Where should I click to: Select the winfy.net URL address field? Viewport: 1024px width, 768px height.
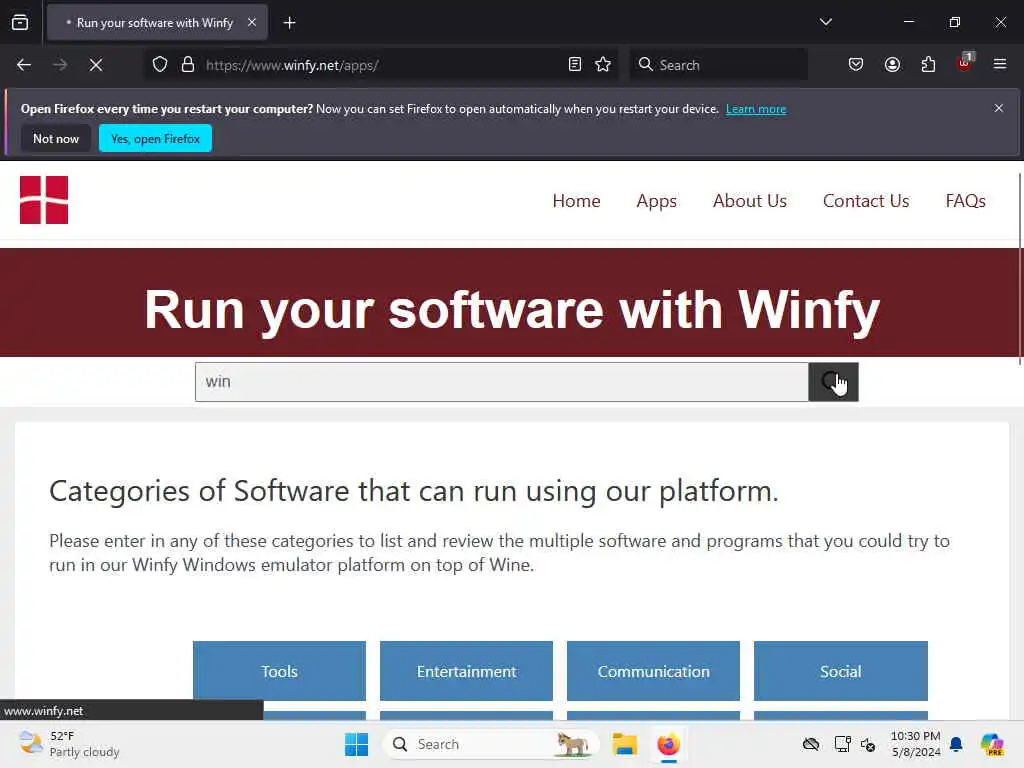[379, 65]
